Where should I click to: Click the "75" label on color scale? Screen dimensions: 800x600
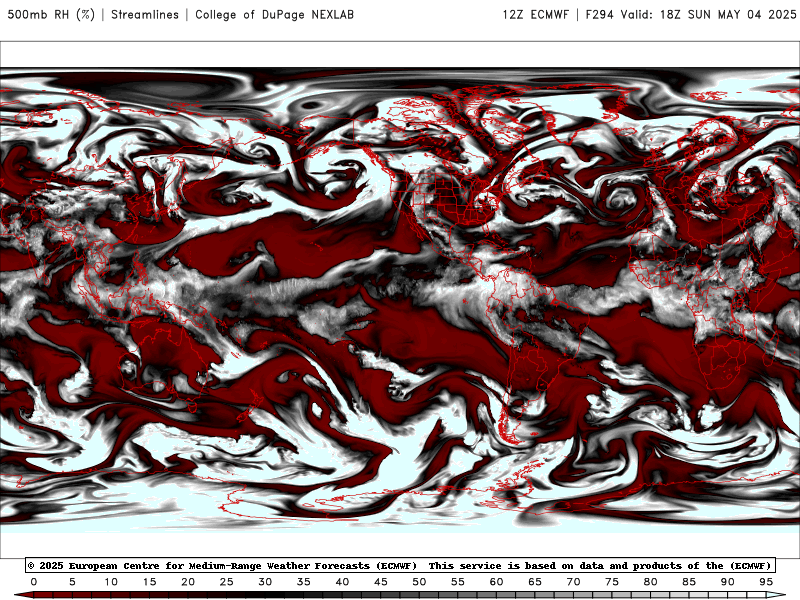(x=612, y=582)
